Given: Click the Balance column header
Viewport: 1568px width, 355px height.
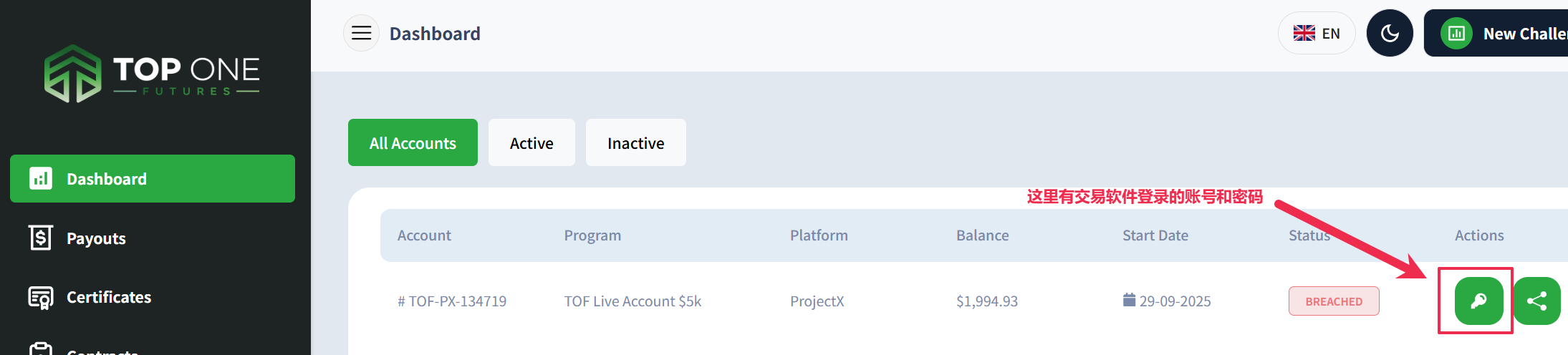Looking at the screenshot, I should 982,235.
